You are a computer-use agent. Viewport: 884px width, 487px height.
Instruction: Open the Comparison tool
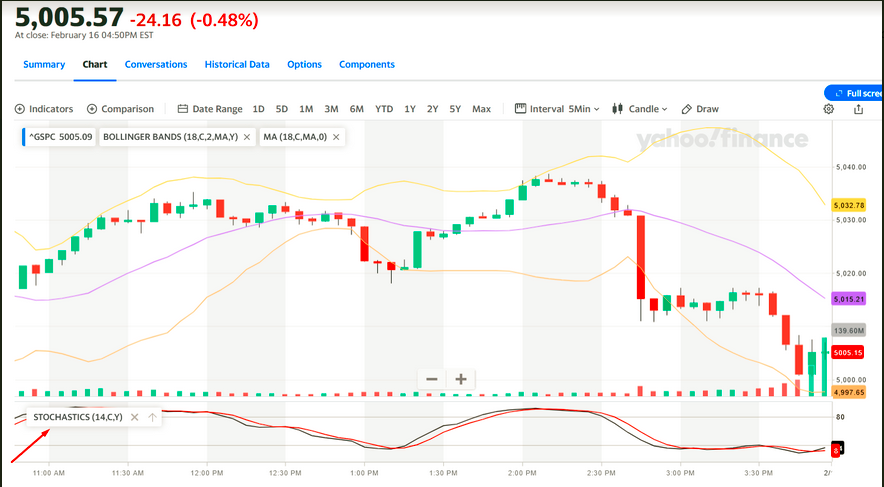point(120,109)
